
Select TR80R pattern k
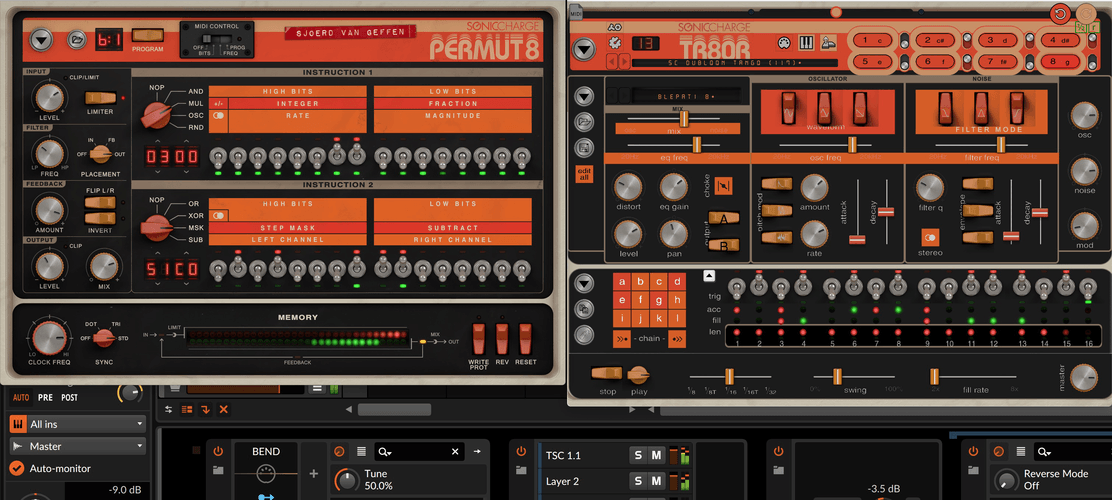pos(659,318)
